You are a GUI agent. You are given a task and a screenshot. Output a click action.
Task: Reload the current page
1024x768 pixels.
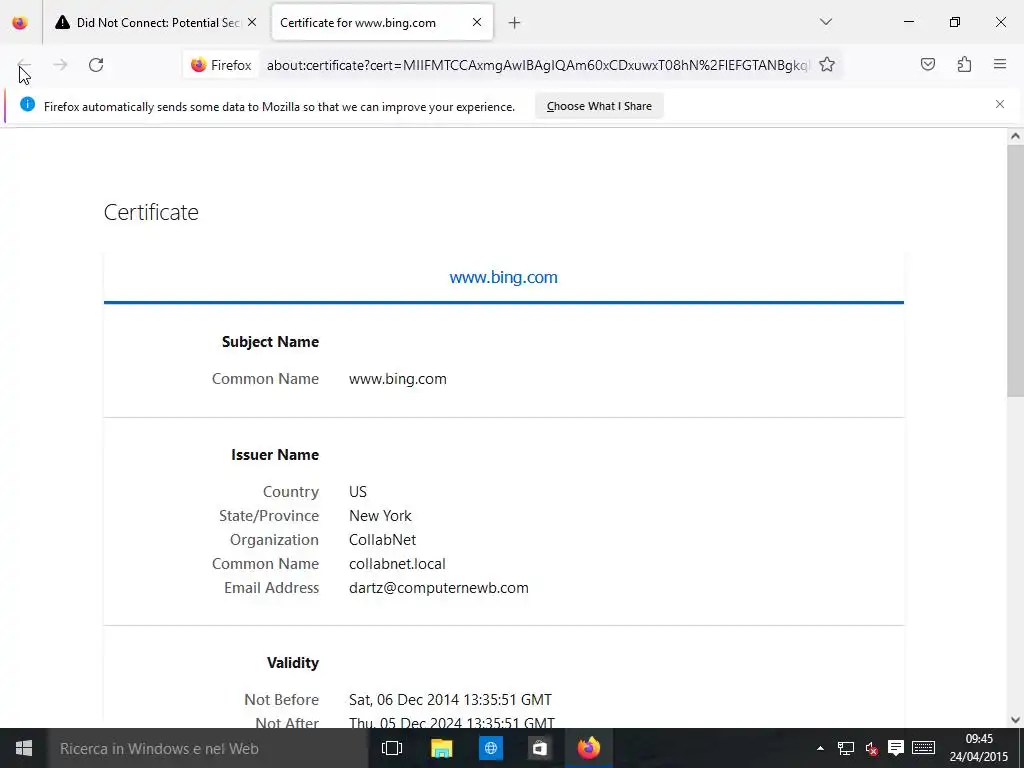click(96, 65)
